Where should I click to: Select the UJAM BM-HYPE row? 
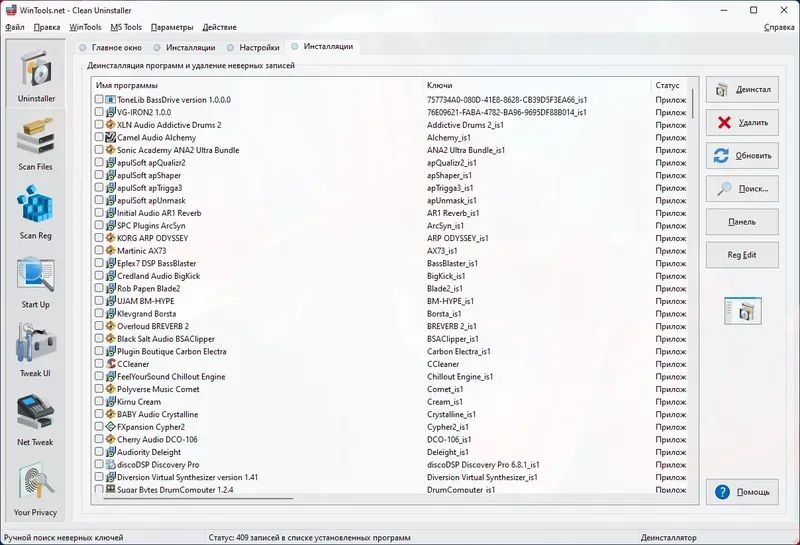[x=390, y=301]
